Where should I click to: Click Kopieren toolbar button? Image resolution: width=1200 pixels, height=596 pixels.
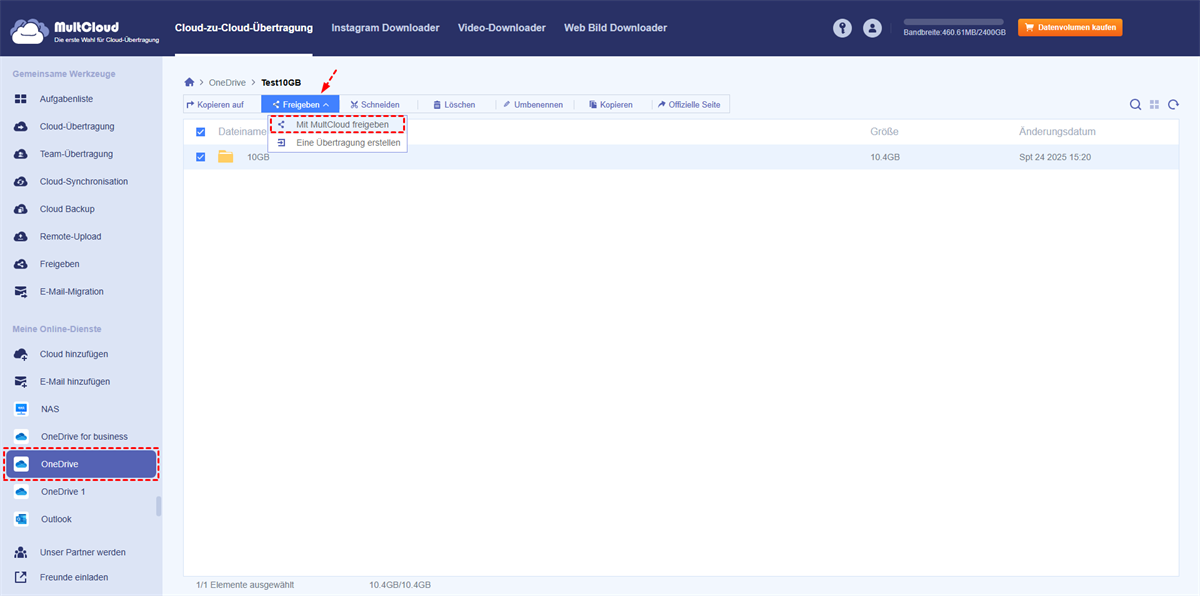(x=611, y=104)
